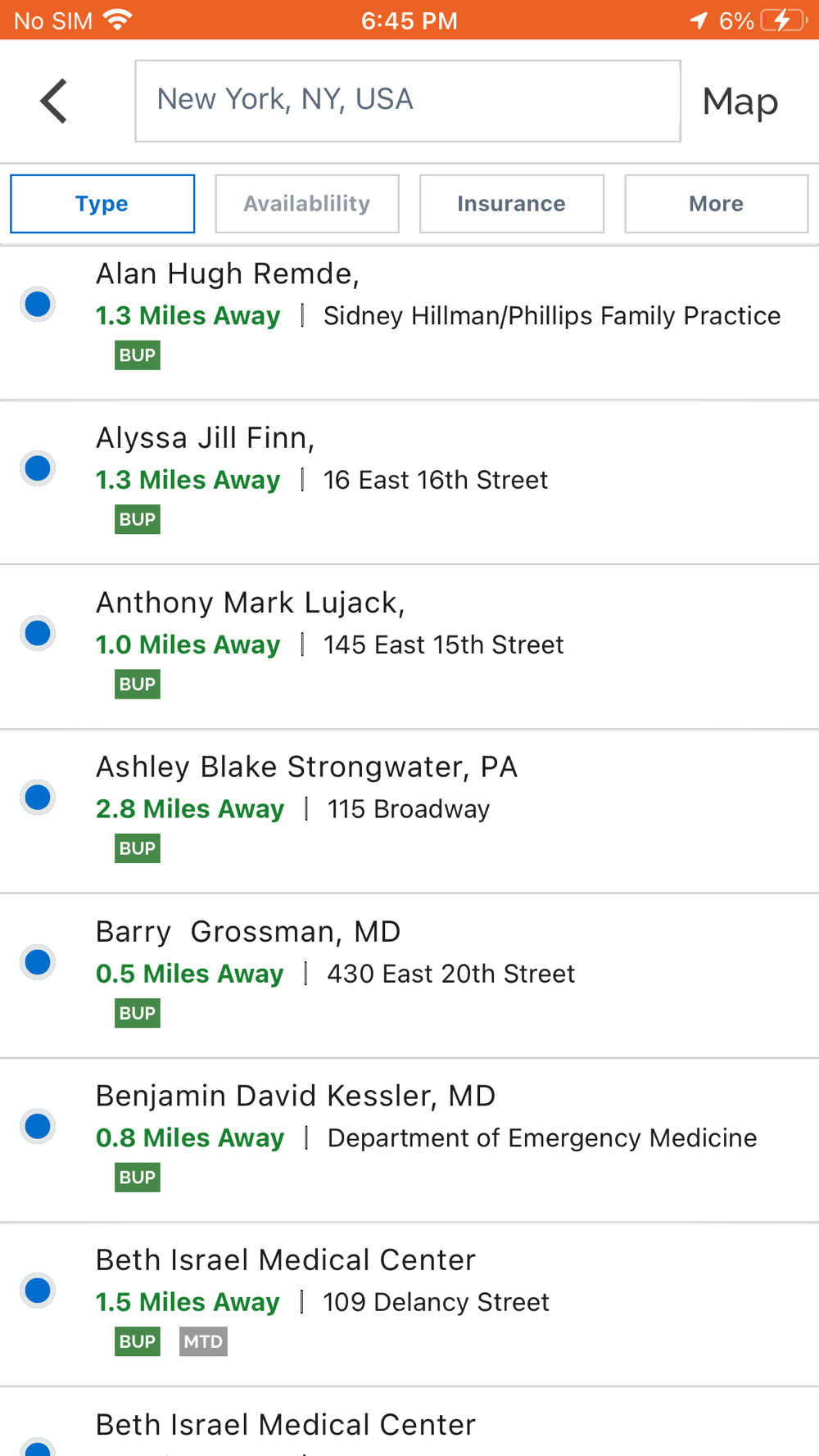Tap the location arrow icon in status bar
Screen dimensions: 819x1456
698,20
